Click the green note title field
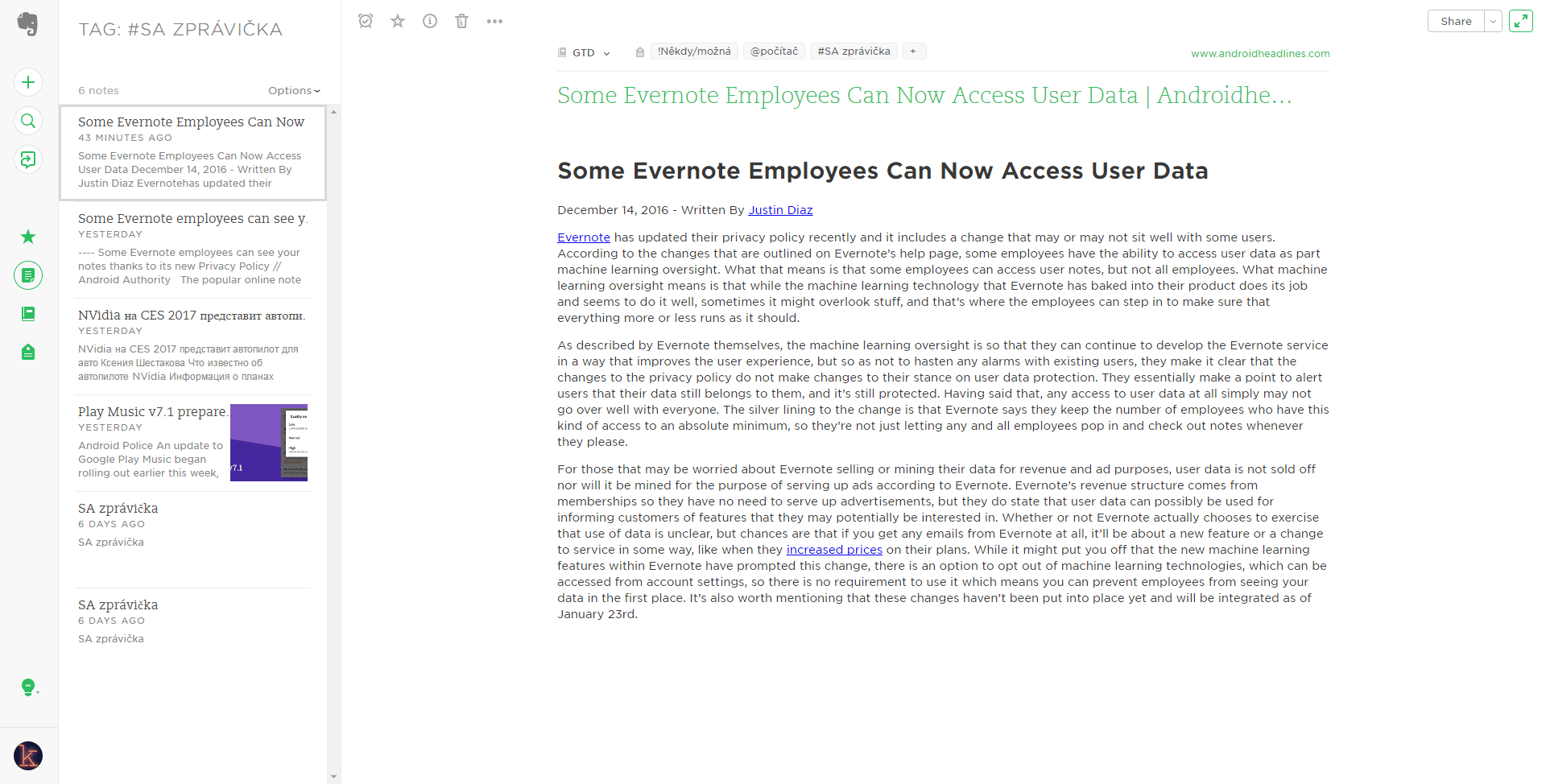Viewport: 1546px width, 784px height. [924, 95]
